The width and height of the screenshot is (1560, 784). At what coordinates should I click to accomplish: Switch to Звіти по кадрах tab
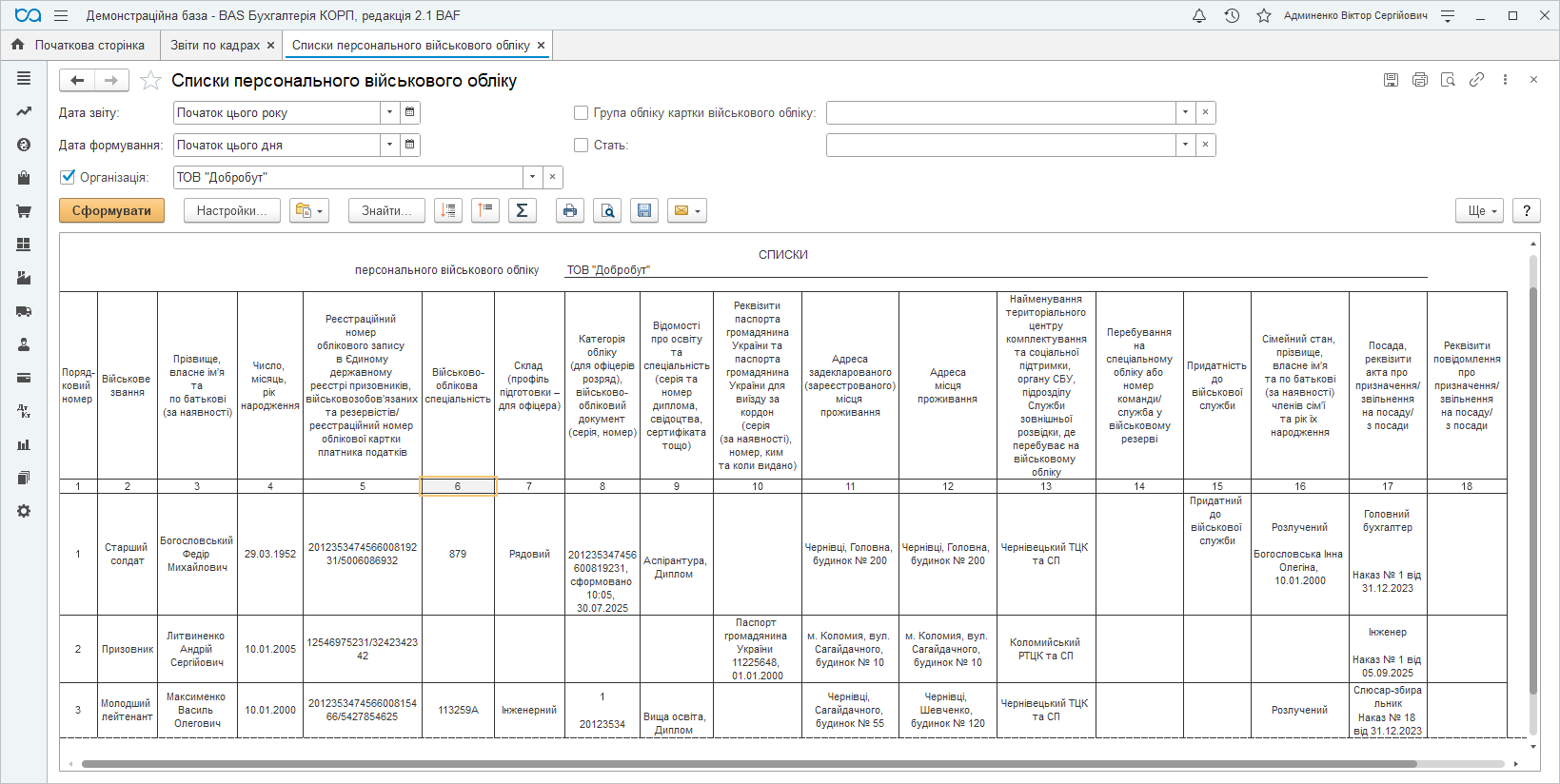[215, 46]
